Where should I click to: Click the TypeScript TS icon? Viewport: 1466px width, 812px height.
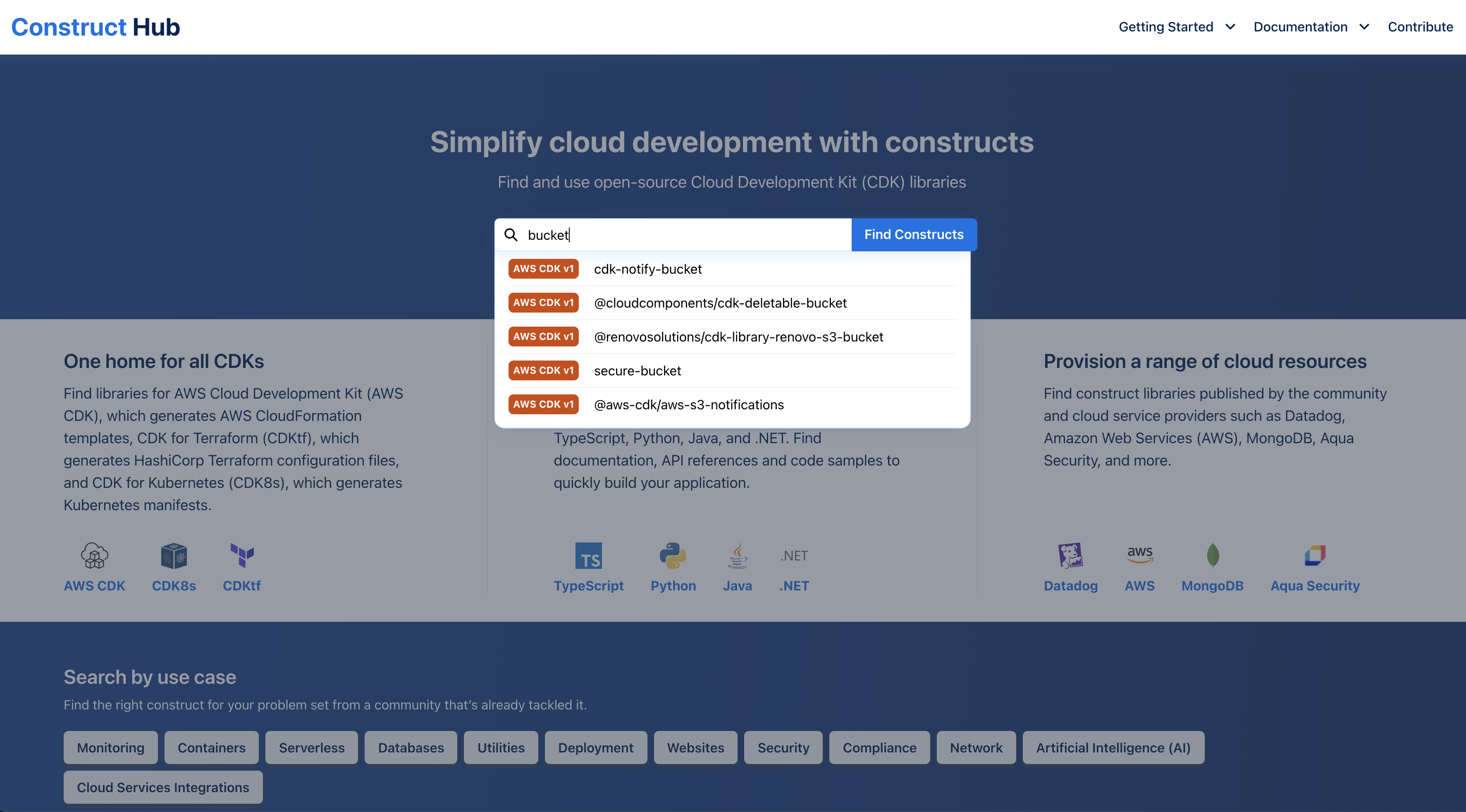588,555
